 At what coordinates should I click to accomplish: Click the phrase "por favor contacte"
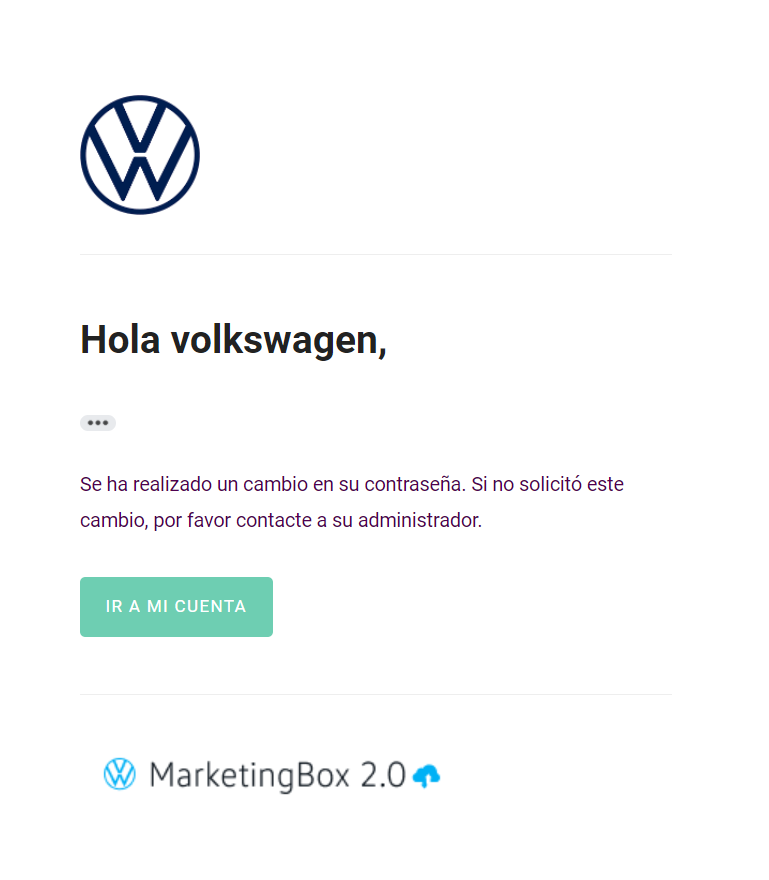232,520
